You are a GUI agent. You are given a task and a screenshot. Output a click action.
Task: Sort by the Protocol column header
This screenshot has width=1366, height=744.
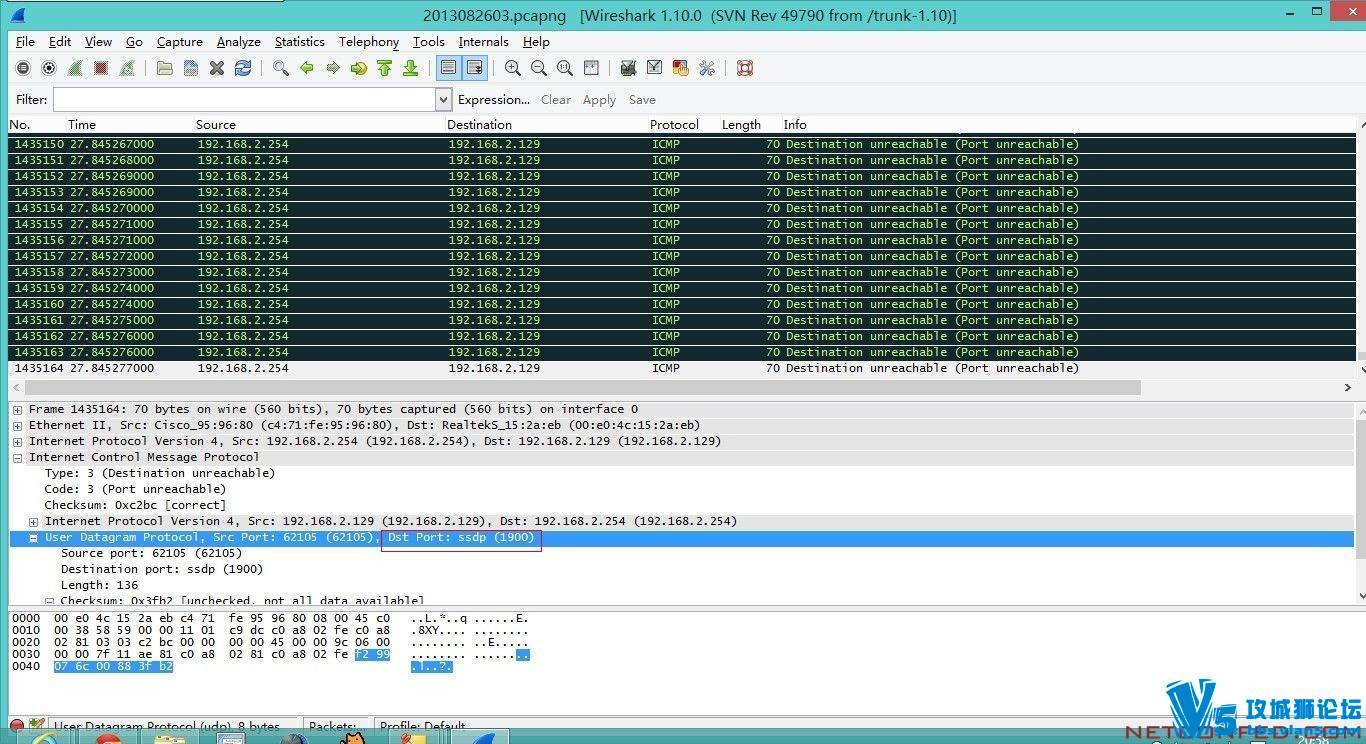pos(674,125)
